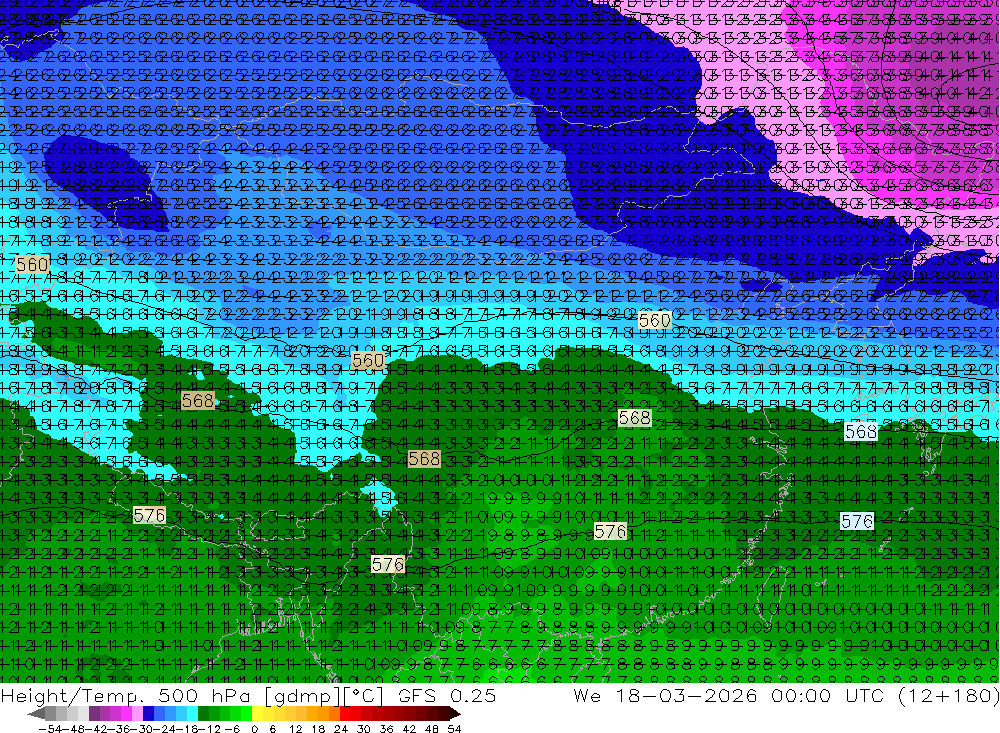Click the bright red swatch above value 24
Screen dimensions: 1000x733
(345, 714)
